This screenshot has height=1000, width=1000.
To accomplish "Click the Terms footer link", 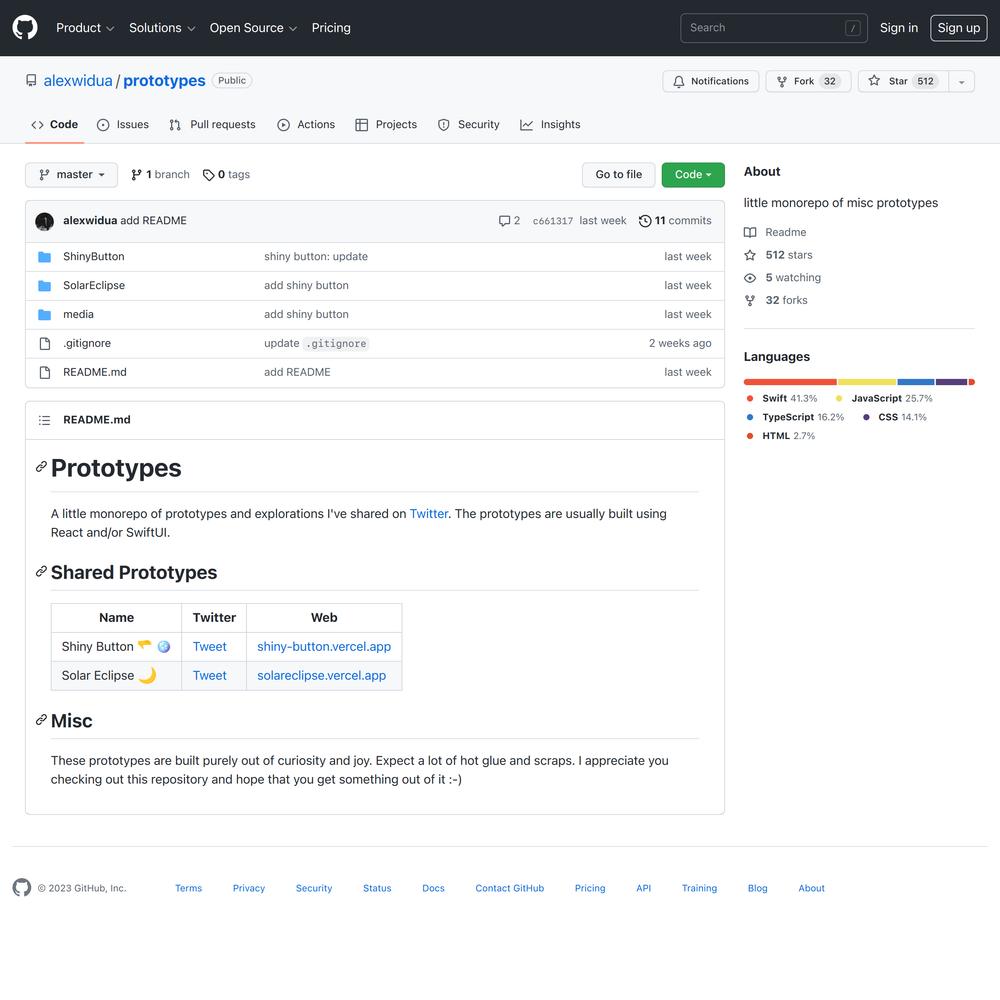I will coord(189,888).
